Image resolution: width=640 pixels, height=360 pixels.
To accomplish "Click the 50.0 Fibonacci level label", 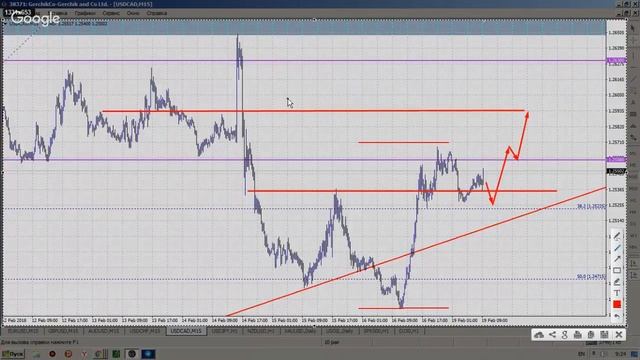I will (x=591, y=277).
